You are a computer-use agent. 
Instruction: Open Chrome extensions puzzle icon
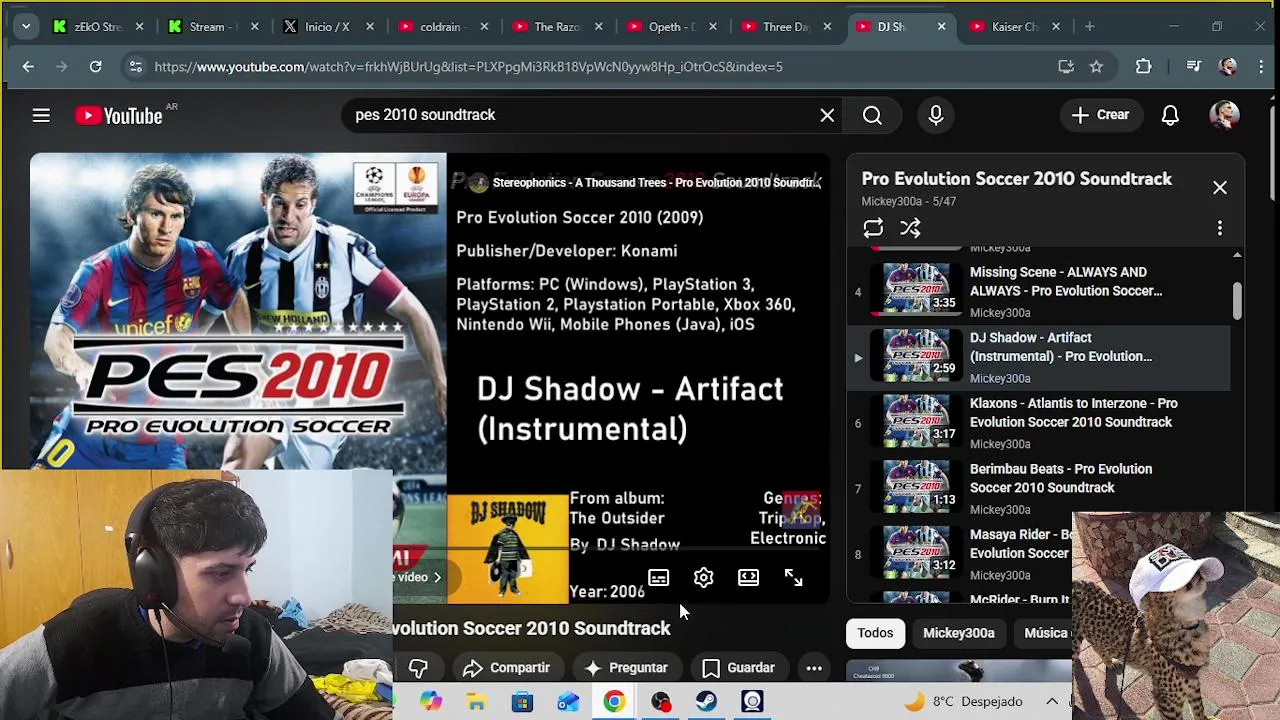coord(1143,67)
